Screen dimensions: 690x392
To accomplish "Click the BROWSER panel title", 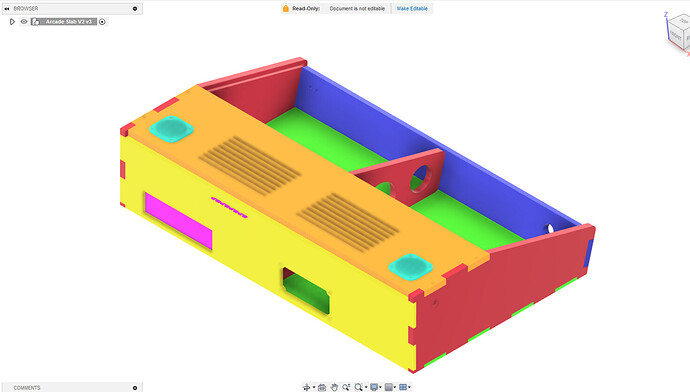I will pos(26,8).
